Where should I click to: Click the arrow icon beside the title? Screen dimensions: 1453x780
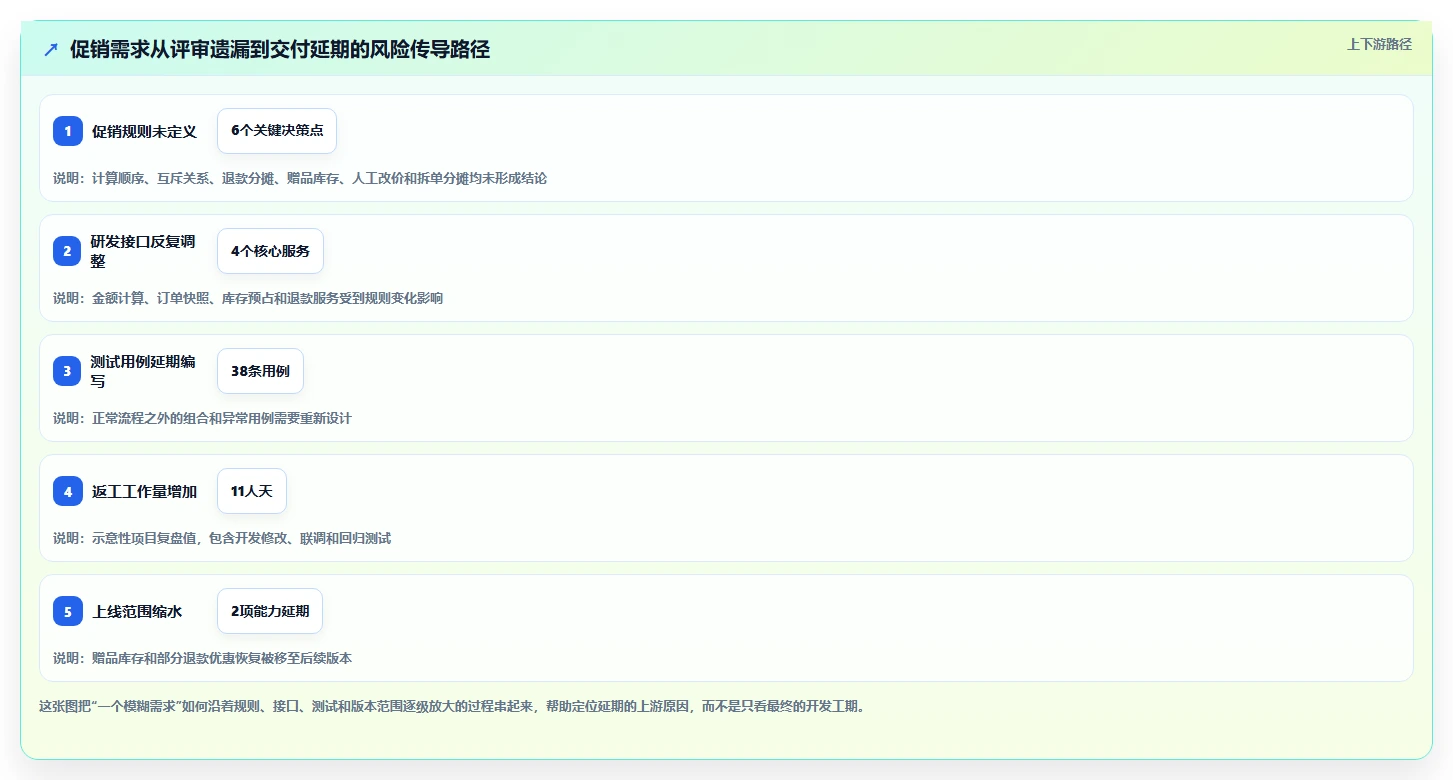tap(51, 49)
